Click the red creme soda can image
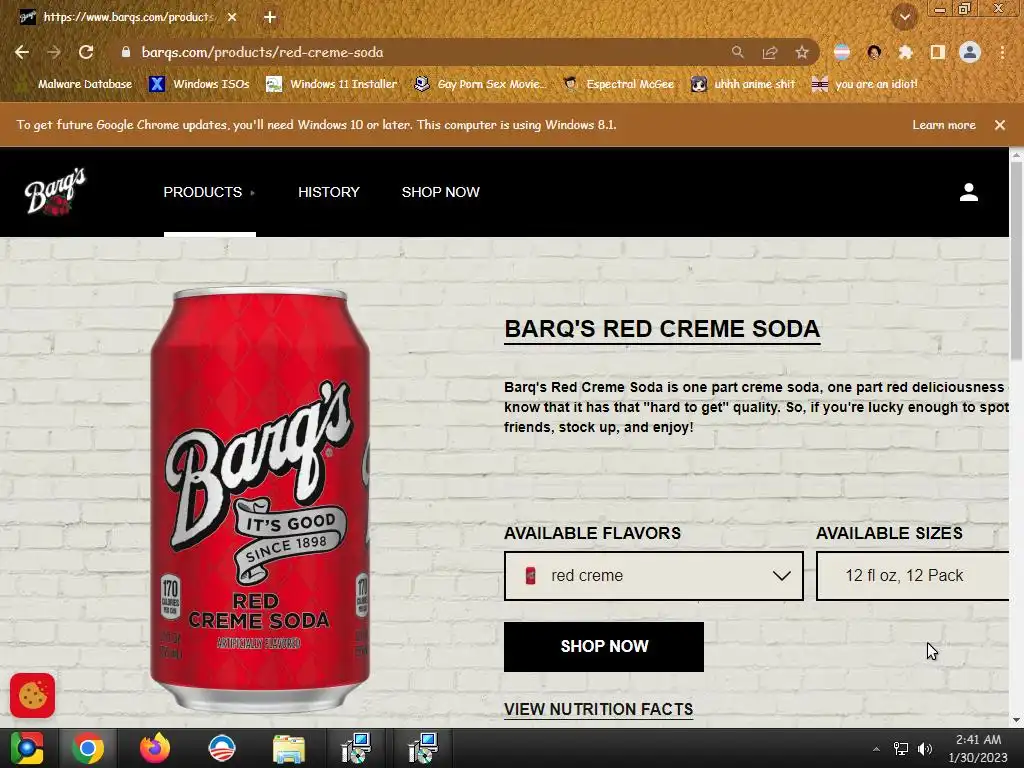Screen dimensions: 1024x768 click(260, 500)
